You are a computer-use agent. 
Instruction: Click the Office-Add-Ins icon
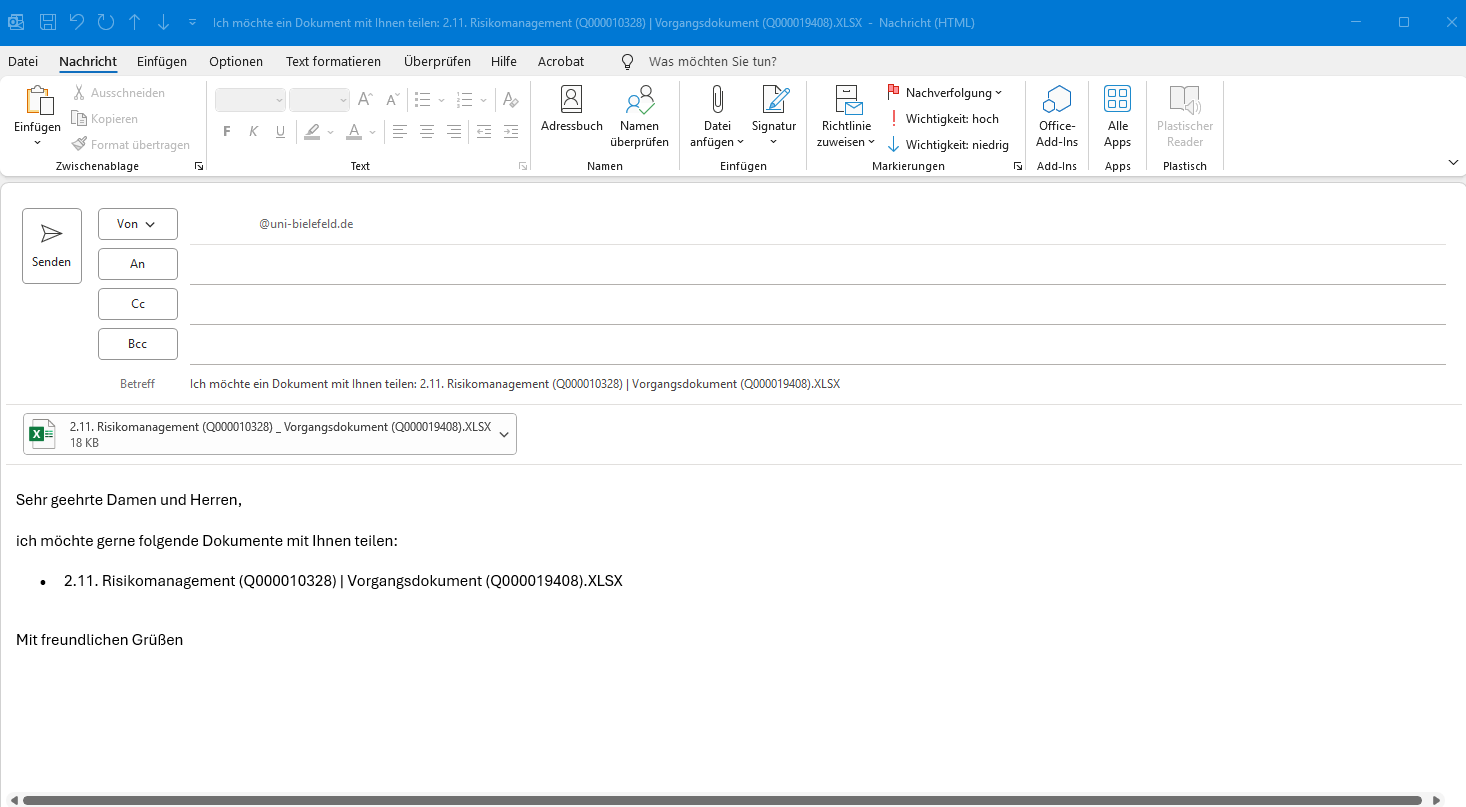(x=1056, y=99)
